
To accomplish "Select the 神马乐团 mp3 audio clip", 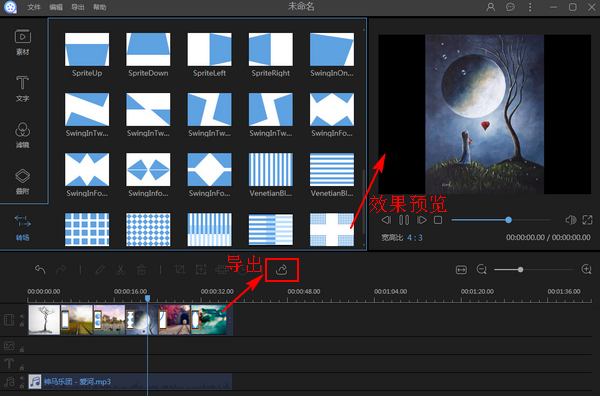I will coord(130,381).
